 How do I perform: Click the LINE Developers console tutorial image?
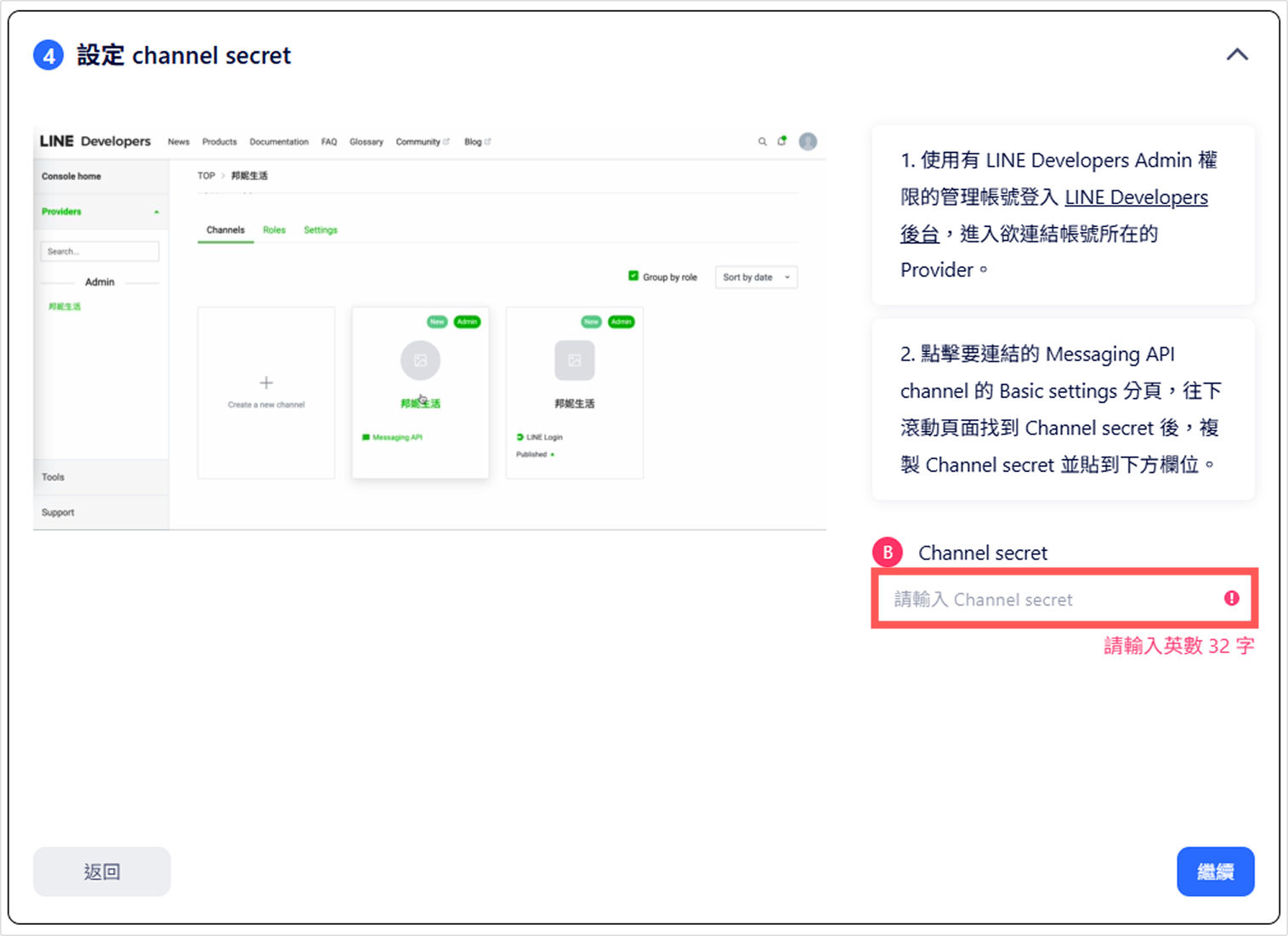(429, 328)
